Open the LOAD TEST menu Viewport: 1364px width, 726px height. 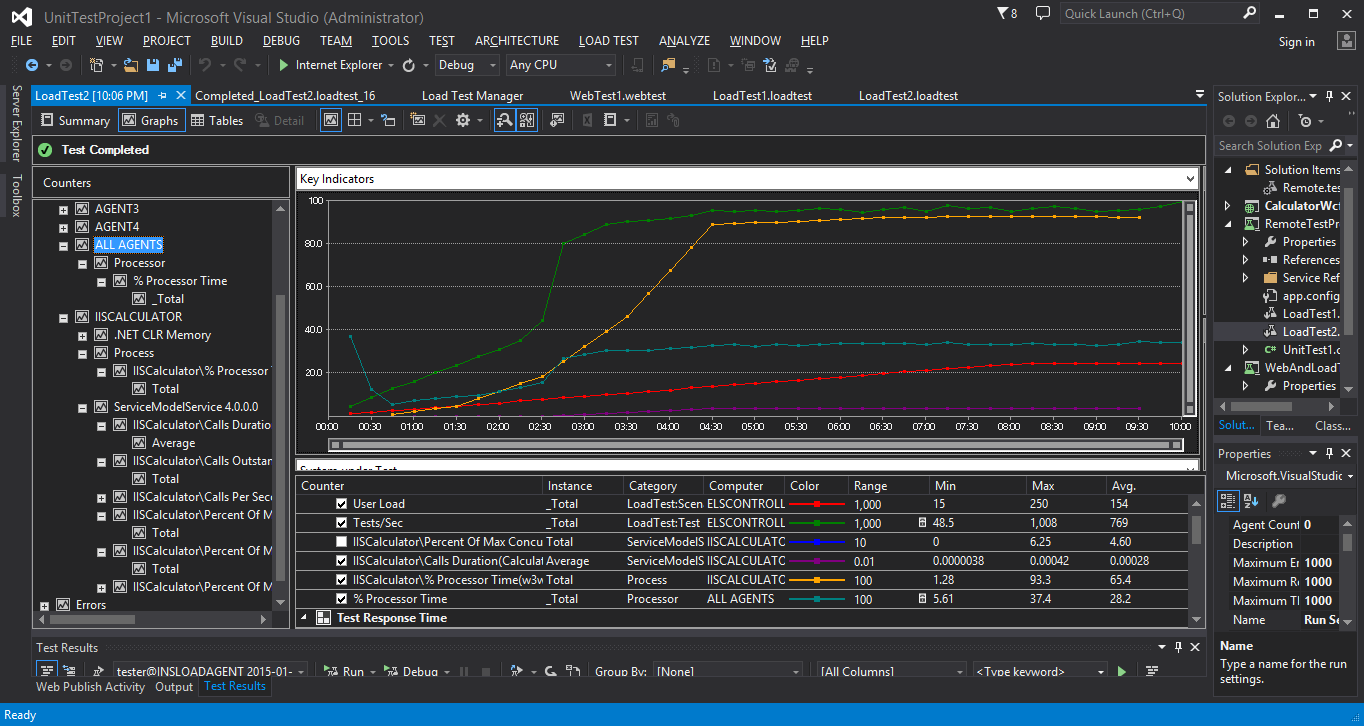point(608,41)
